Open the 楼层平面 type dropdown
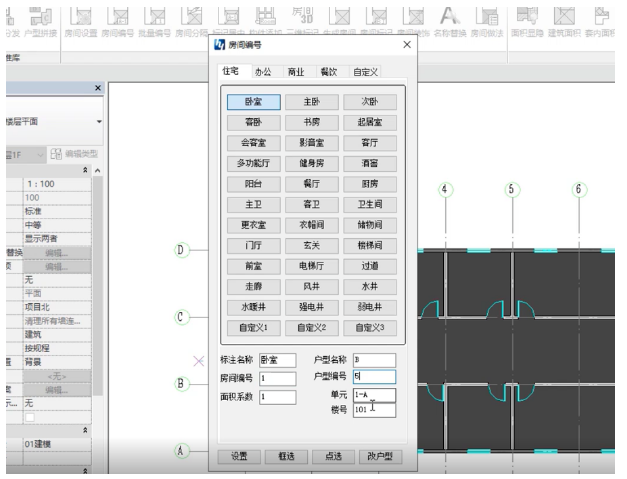The width and height of the screenshot is (627, 479). [x=99, y=122]
